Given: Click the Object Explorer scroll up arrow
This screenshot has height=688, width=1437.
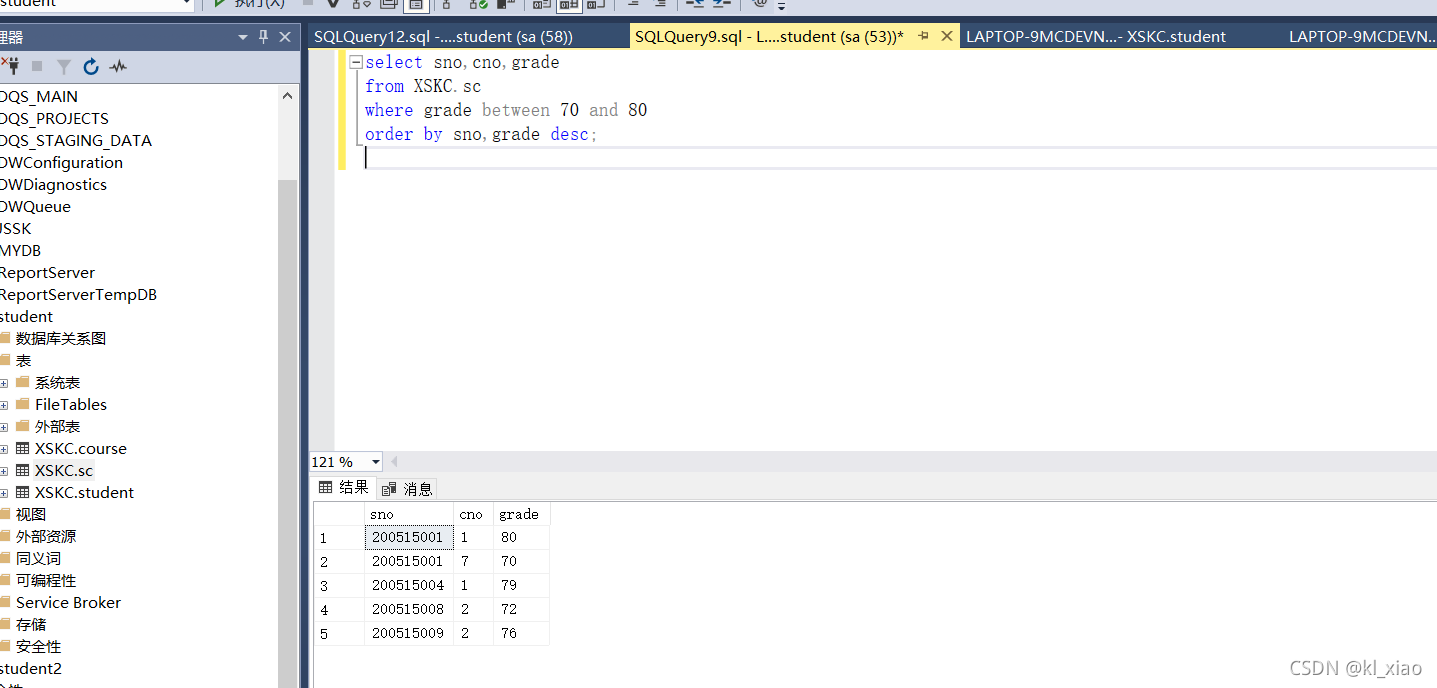Looking at the screenshot, I should 288,96.
